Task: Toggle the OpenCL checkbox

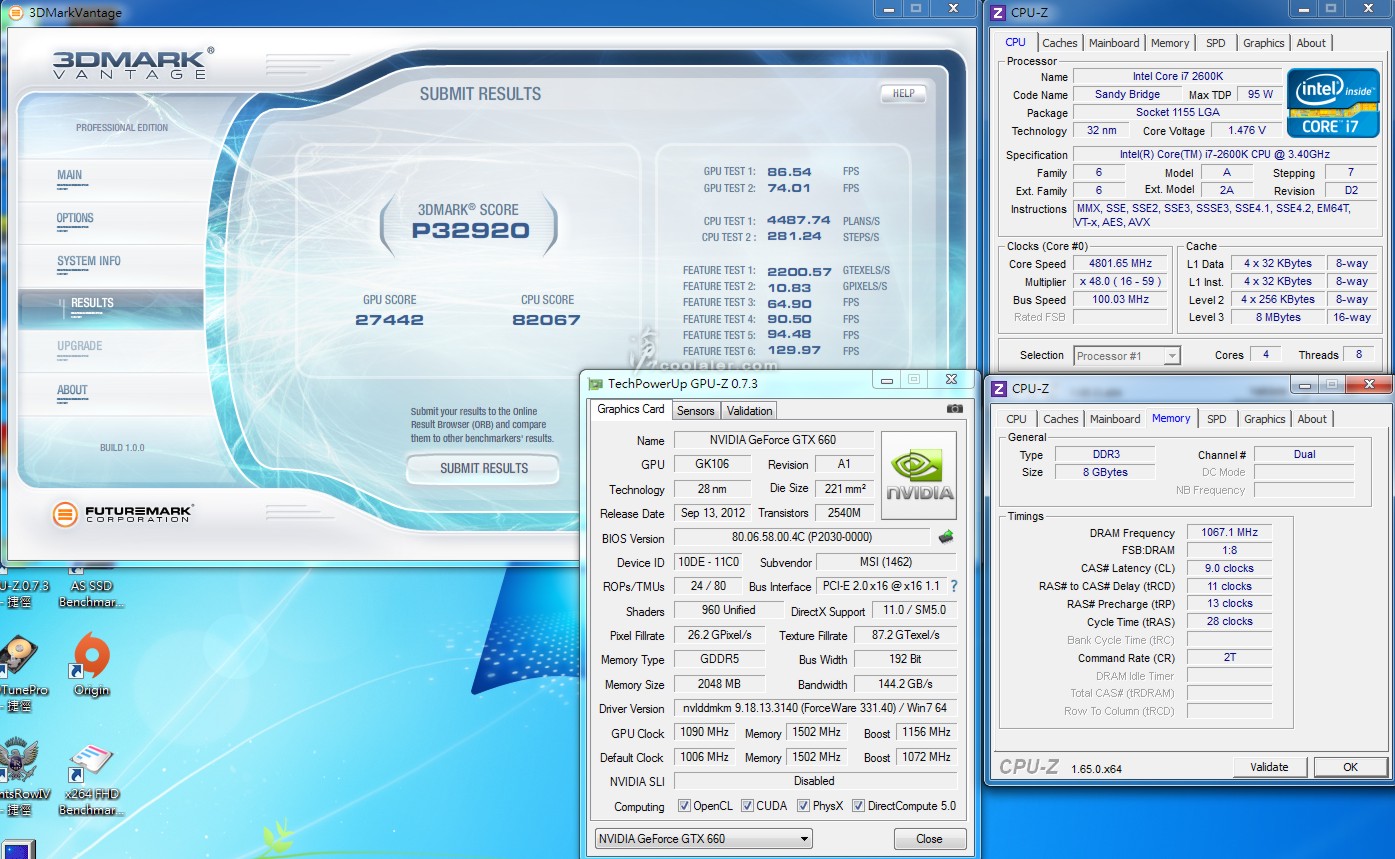Action: click(684, 806)
